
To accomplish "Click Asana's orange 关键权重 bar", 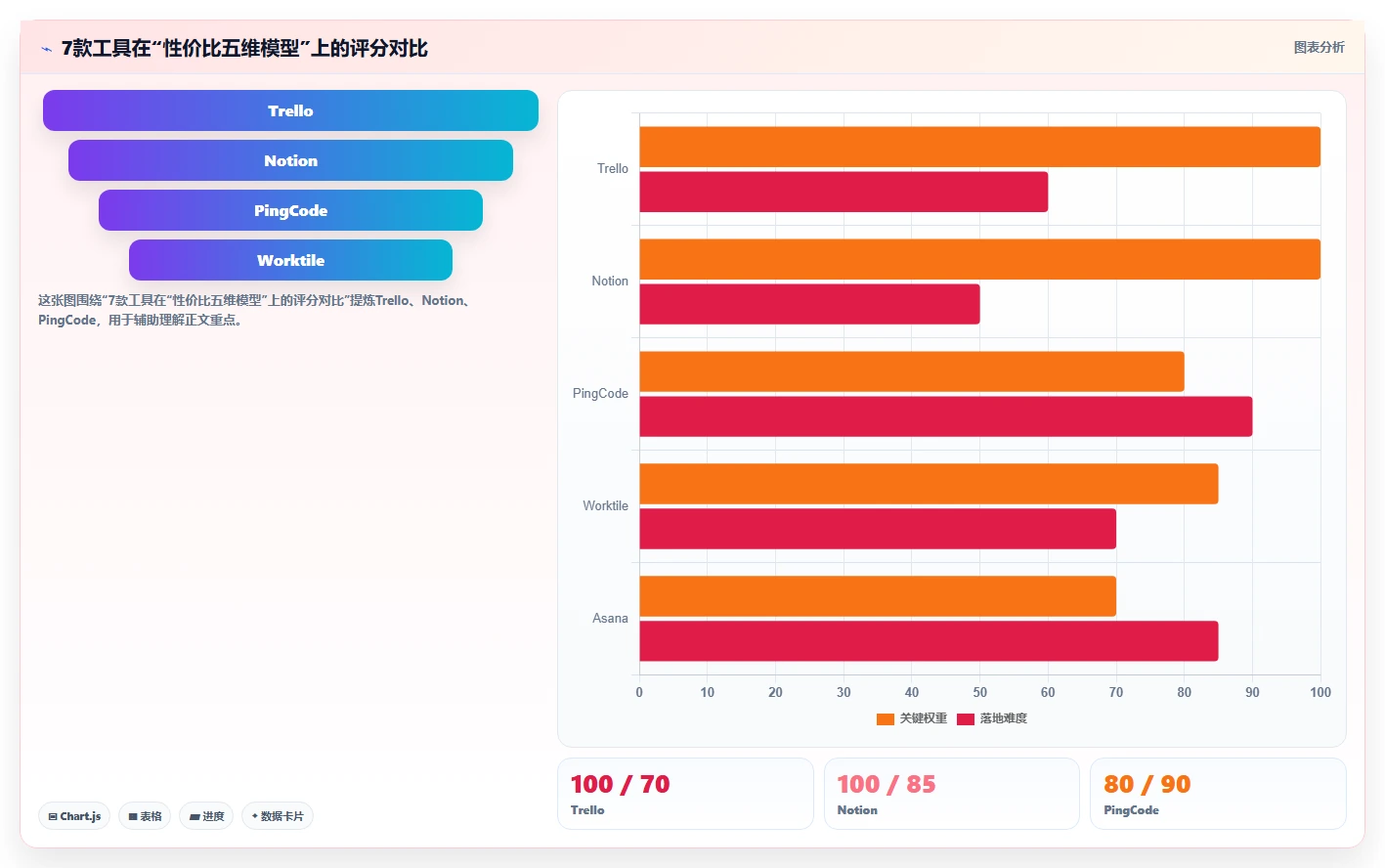I will 878,596.
